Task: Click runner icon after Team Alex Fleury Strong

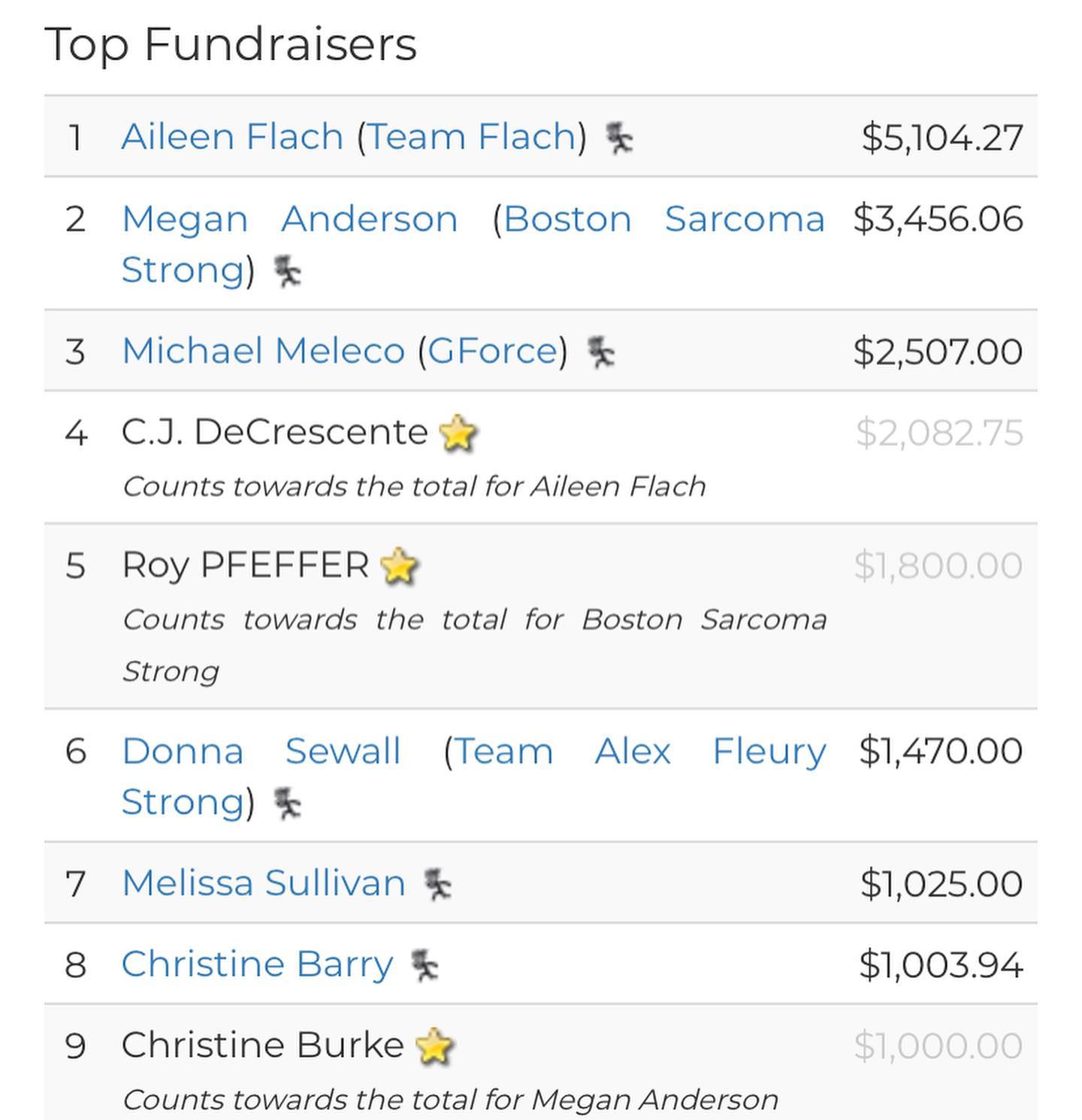Action: pos(287,804)
